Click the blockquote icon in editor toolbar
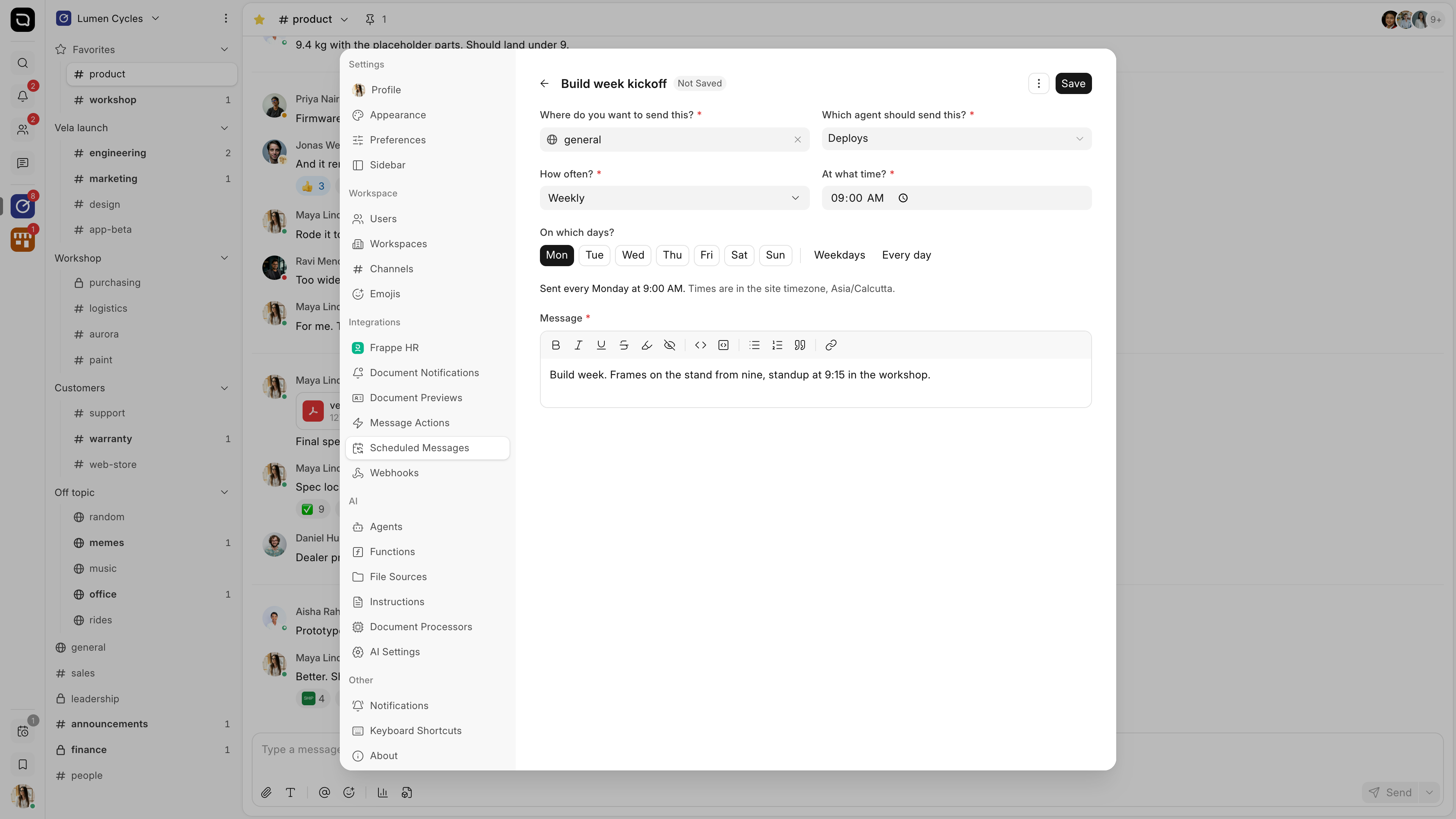Viewport: 1456px width, 819px height. click(x=800, y=345)
